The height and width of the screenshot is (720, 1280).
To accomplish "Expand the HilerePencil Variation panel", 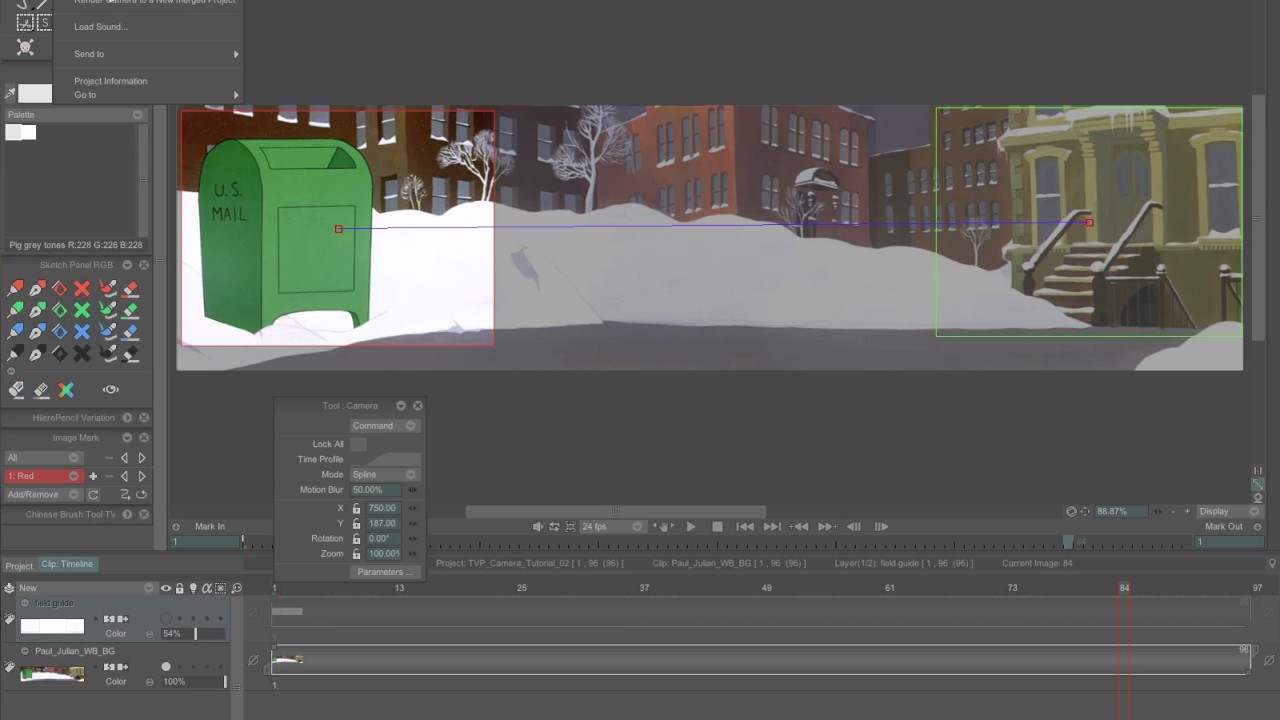I will [x=127, y=418].
